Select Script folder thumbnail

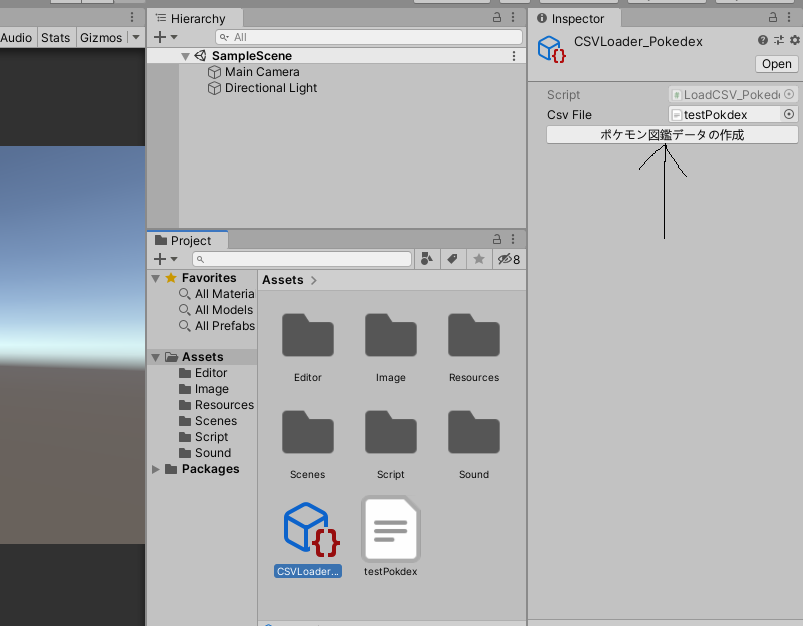391,432
